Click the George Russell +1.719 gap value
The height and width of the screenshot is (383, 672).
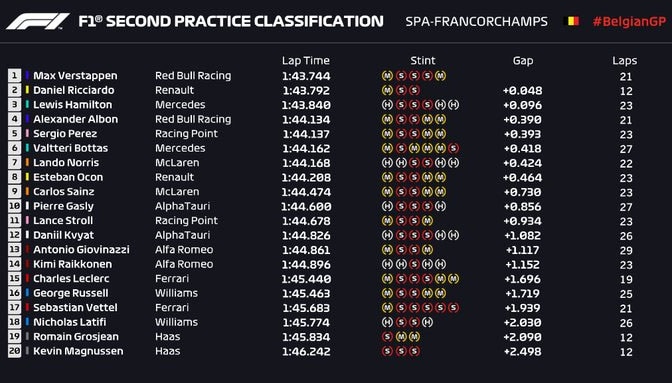point(523,294)
